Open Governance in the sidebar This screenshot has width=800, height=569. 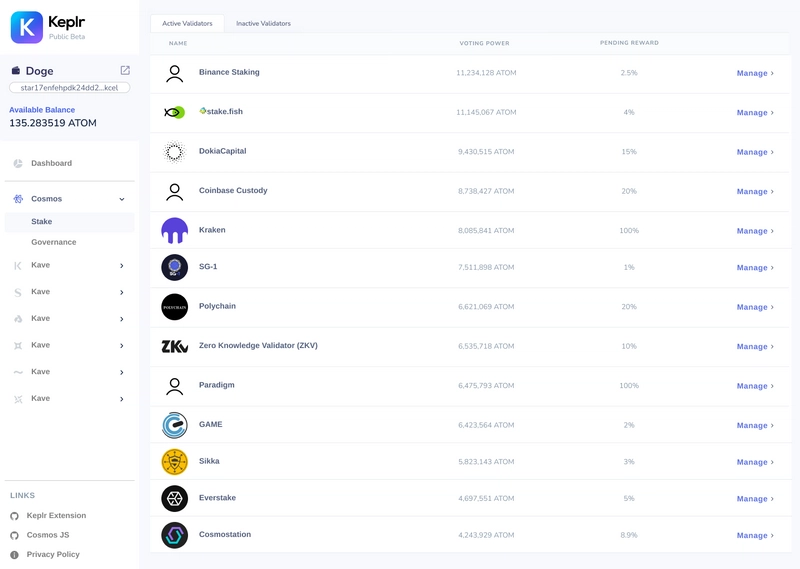[x=54, y=242]
